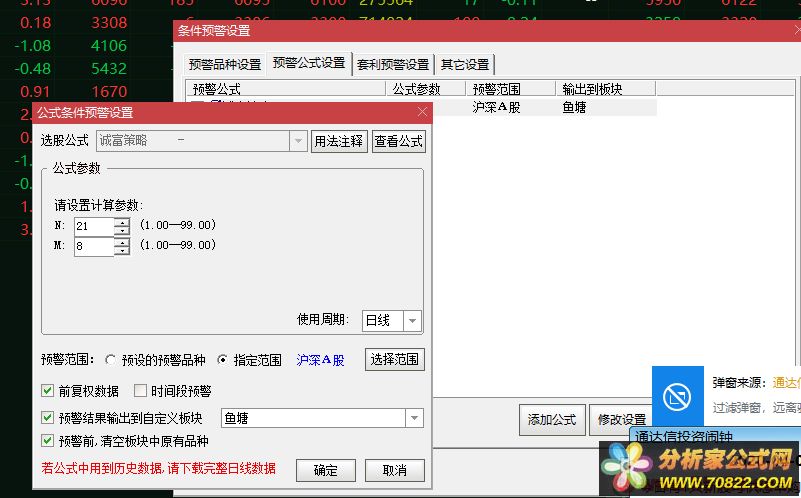801x498 pixels.
Task: Click value 1670 in the quote table
Action: pos(109,91)
